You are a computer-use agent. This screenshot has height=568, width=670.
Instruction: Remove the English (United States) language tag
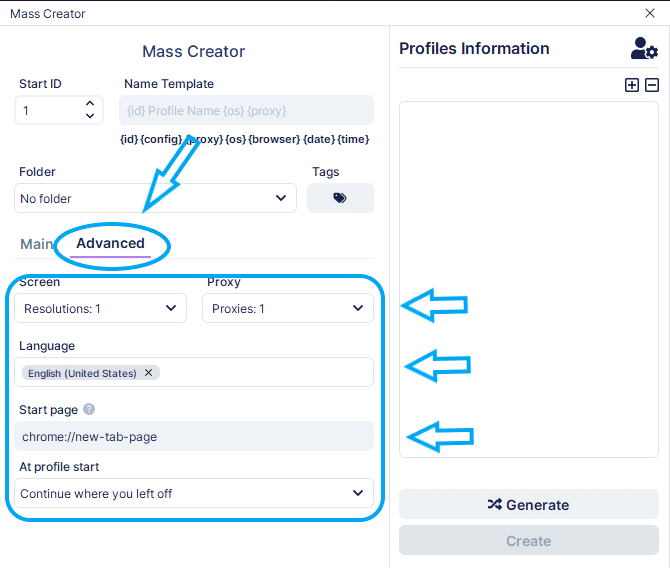tap(149, 373)
